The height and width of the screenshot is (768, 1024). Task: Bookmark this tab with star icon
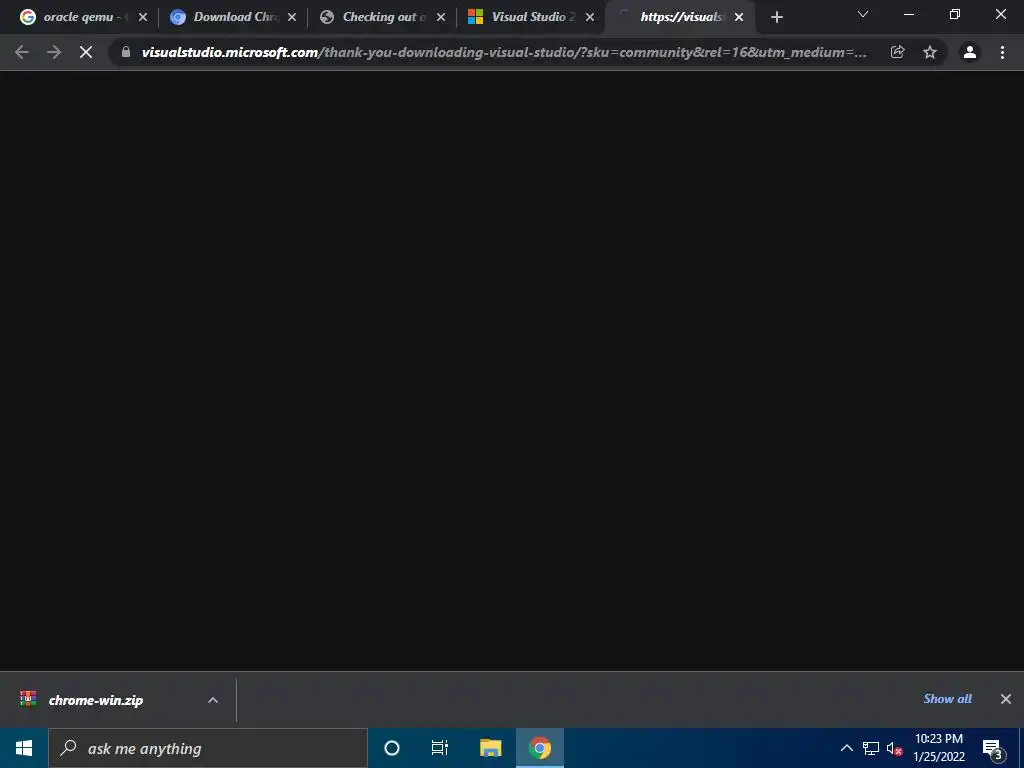[930, 52]
